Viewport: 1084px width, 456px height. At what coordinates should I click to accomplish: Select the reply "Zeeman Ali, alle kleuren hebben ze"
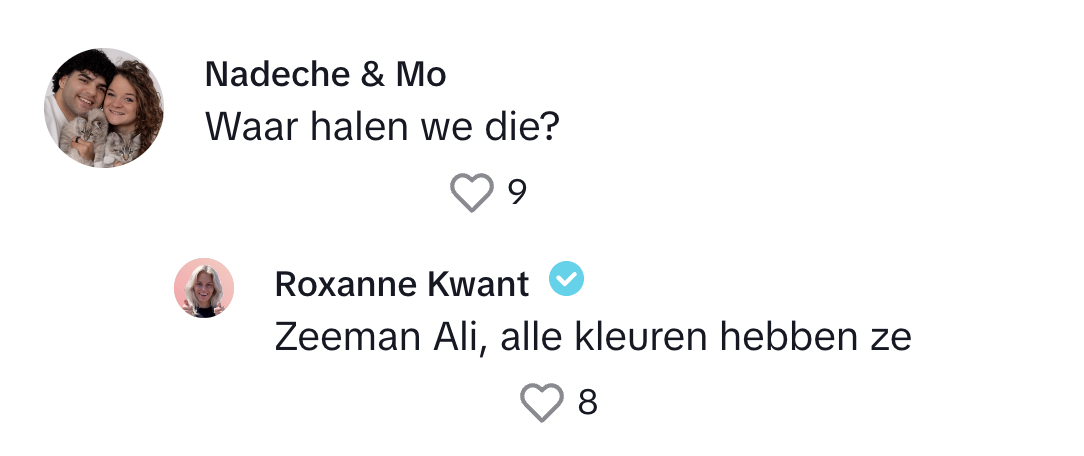(x=592, y=338)
